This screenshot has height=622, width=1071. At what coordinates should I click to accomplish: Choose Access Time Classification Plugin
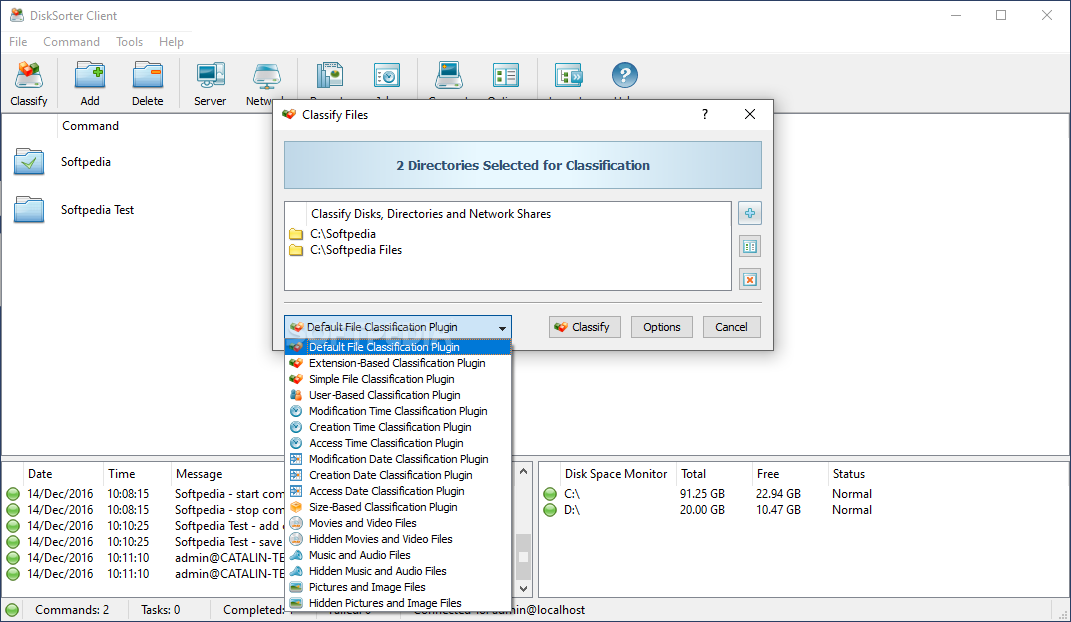coord(398,443)
